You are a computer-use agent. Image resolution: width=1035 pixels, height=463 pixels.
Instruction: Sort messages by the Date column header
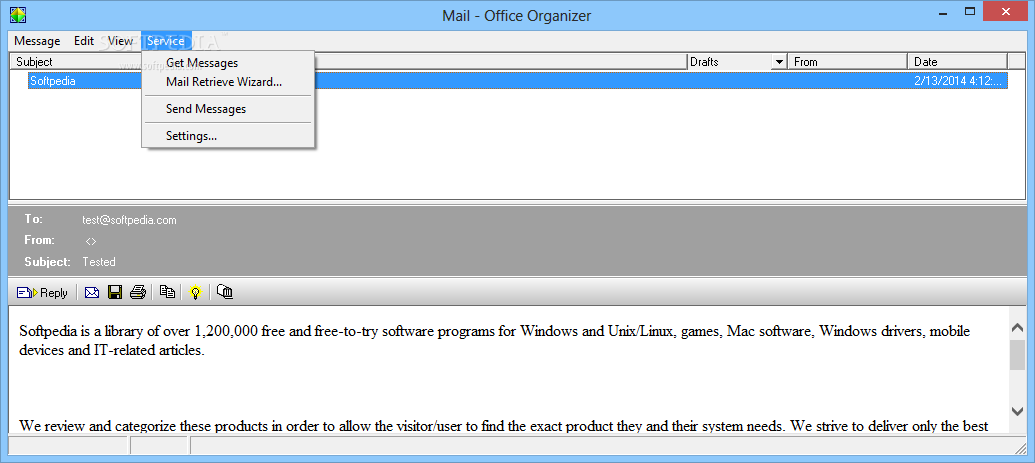pos(958,62)
